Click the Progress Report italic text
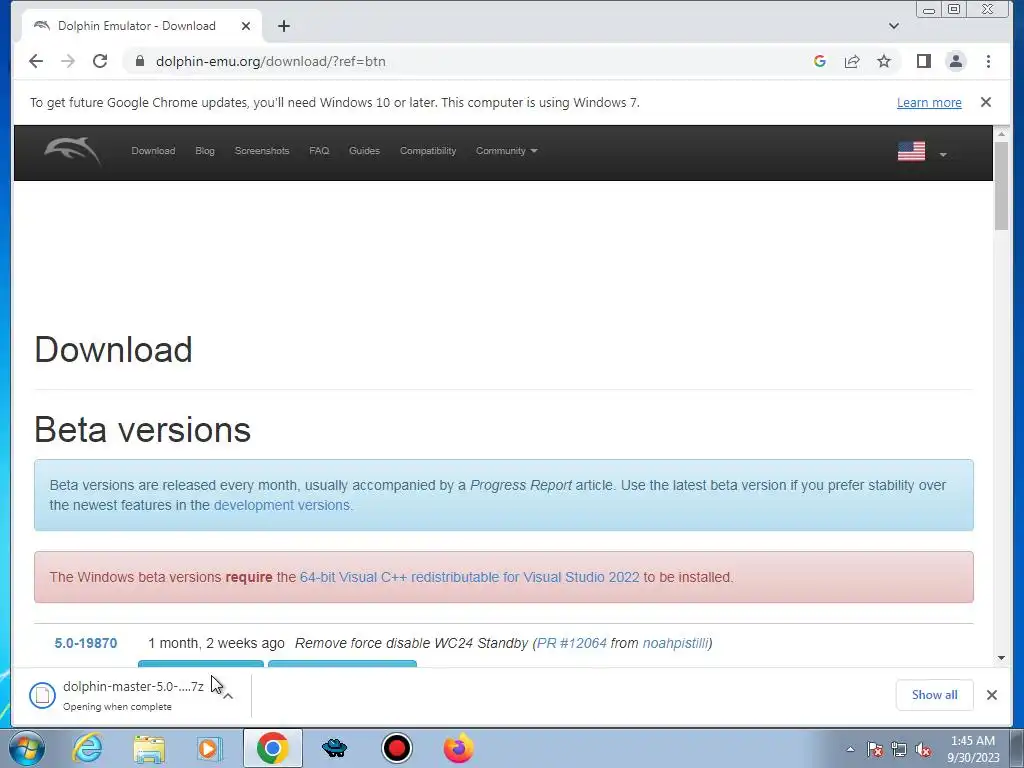The image size is (1024, 768). (520, 485)
